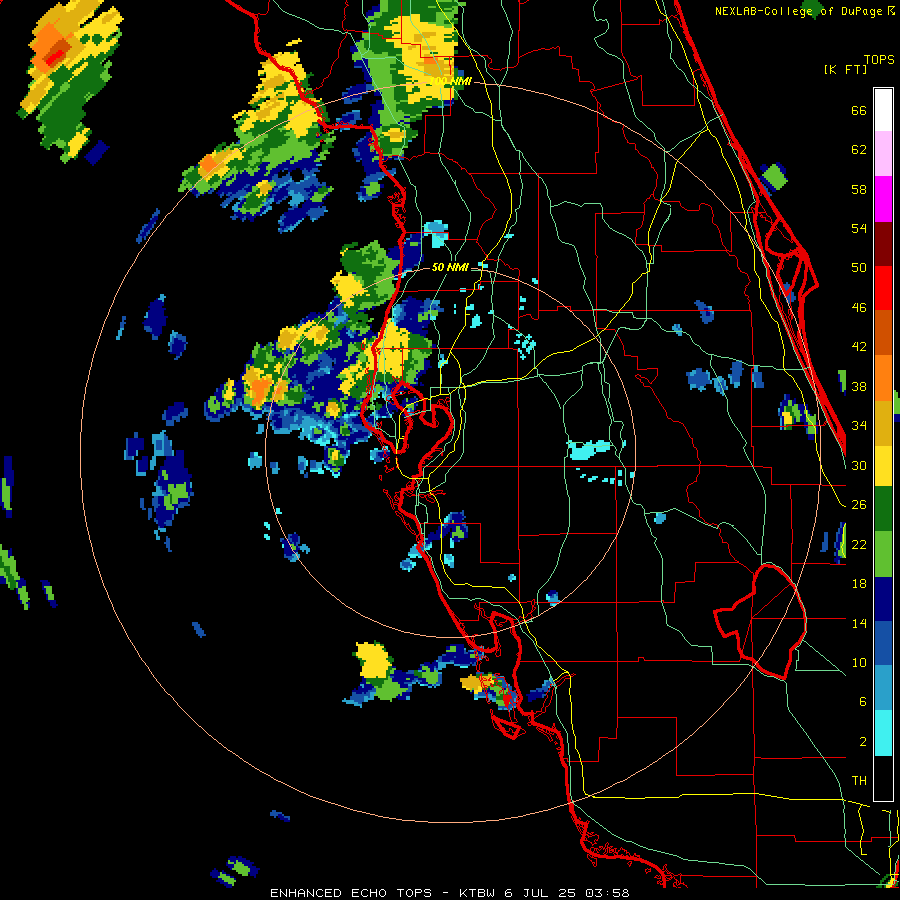Click the TOPS legend heading
The height and width of the screenshot is (900, 900).
(879, 59)
